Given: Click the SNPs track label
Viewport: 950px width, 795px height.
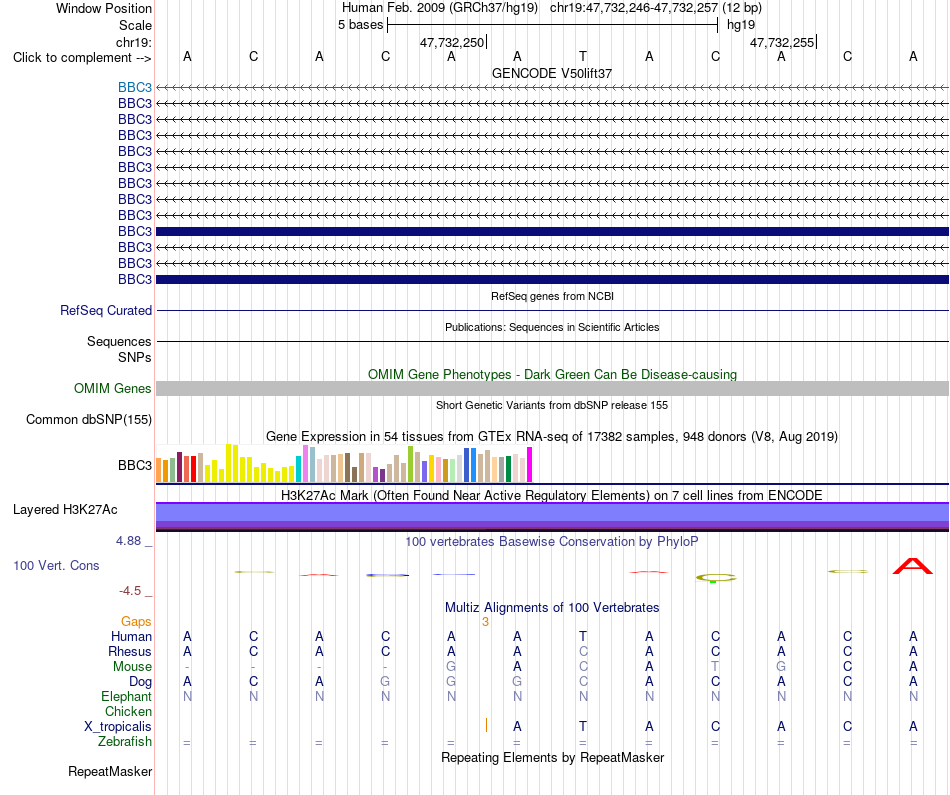Looking at the screenshot, I should click(x=135, y=358).
